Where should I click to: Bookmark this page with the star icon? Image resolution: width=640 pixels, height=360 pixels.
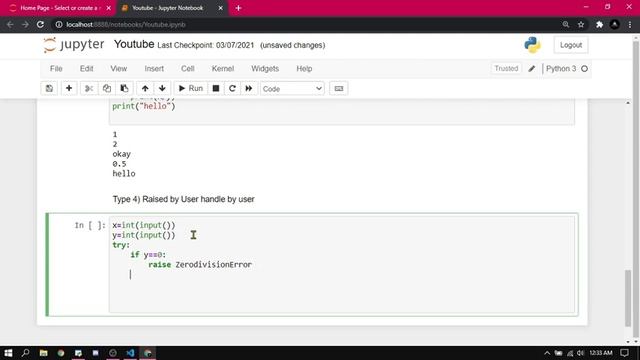click(581, 24)
